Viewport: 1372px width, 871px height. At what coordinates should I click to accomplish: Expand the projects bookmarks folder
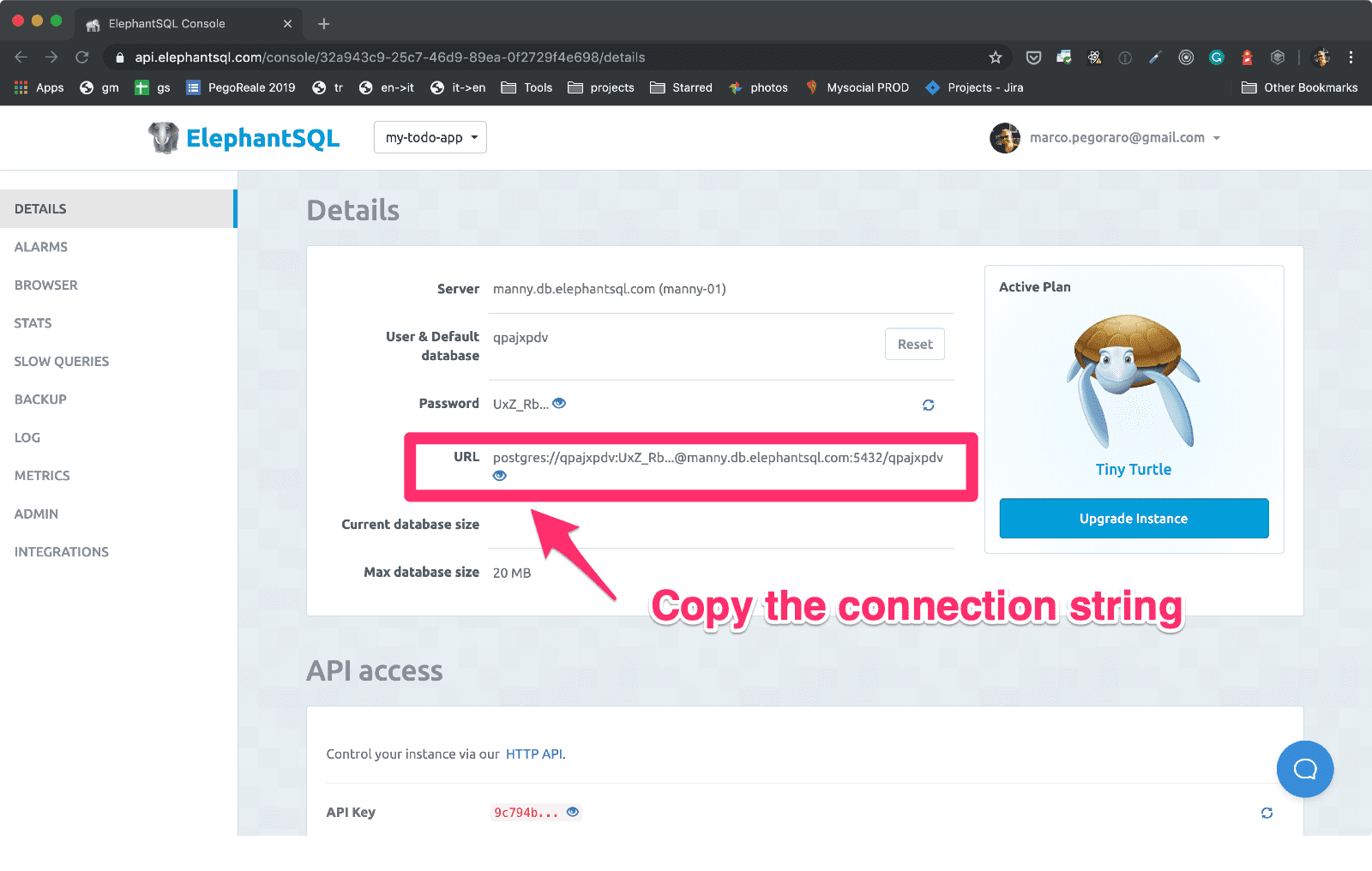click(x=601, y=87)
